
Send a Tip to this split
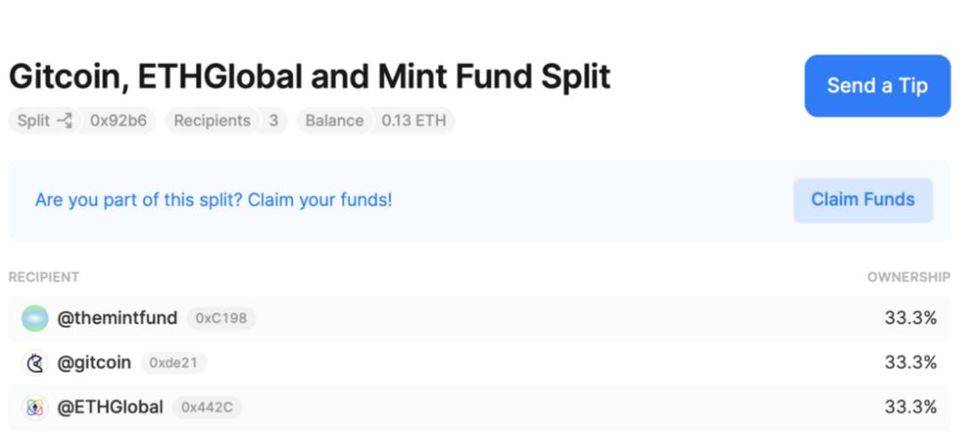click(x=877, y=86)
